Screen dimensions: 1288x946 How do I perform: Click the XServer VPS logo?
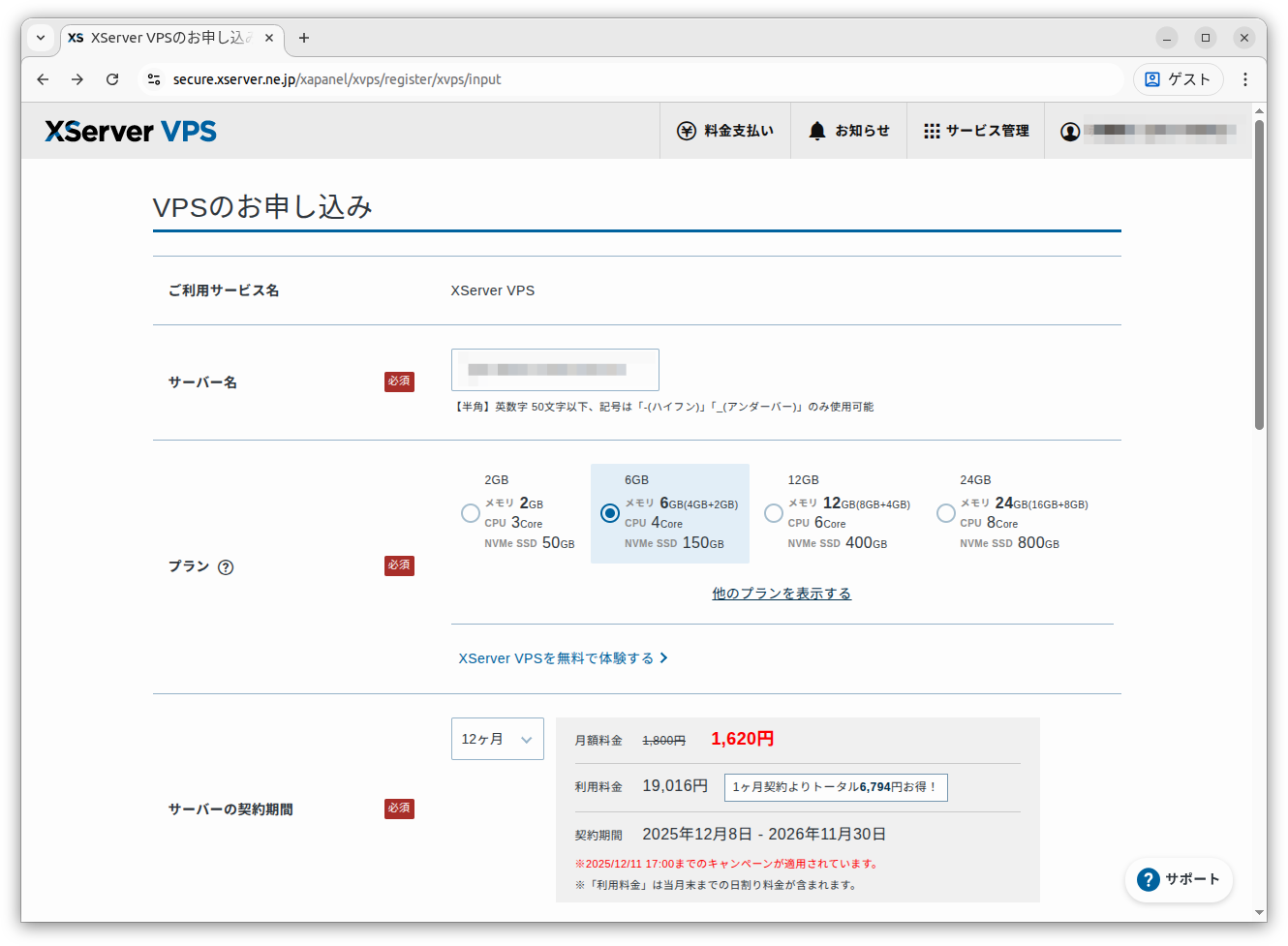pos(129,130)
